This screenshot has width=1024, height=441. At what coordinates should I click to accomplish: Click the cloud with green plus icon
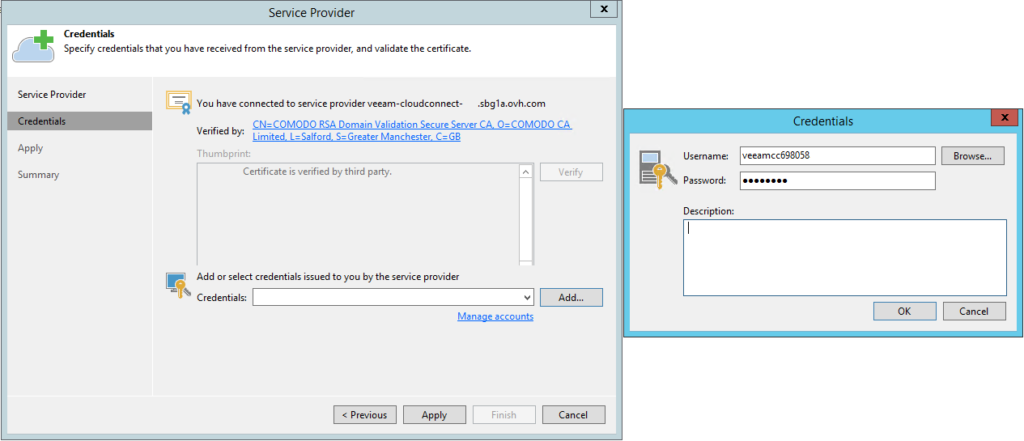point(33,46)
